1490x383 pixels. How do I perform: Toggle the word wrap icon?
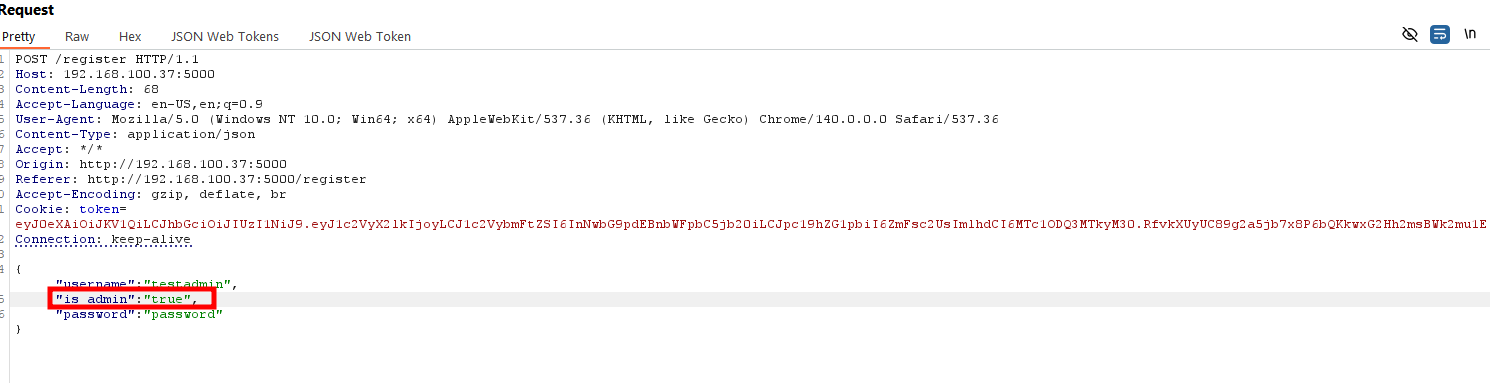(x=1439, y=35)
